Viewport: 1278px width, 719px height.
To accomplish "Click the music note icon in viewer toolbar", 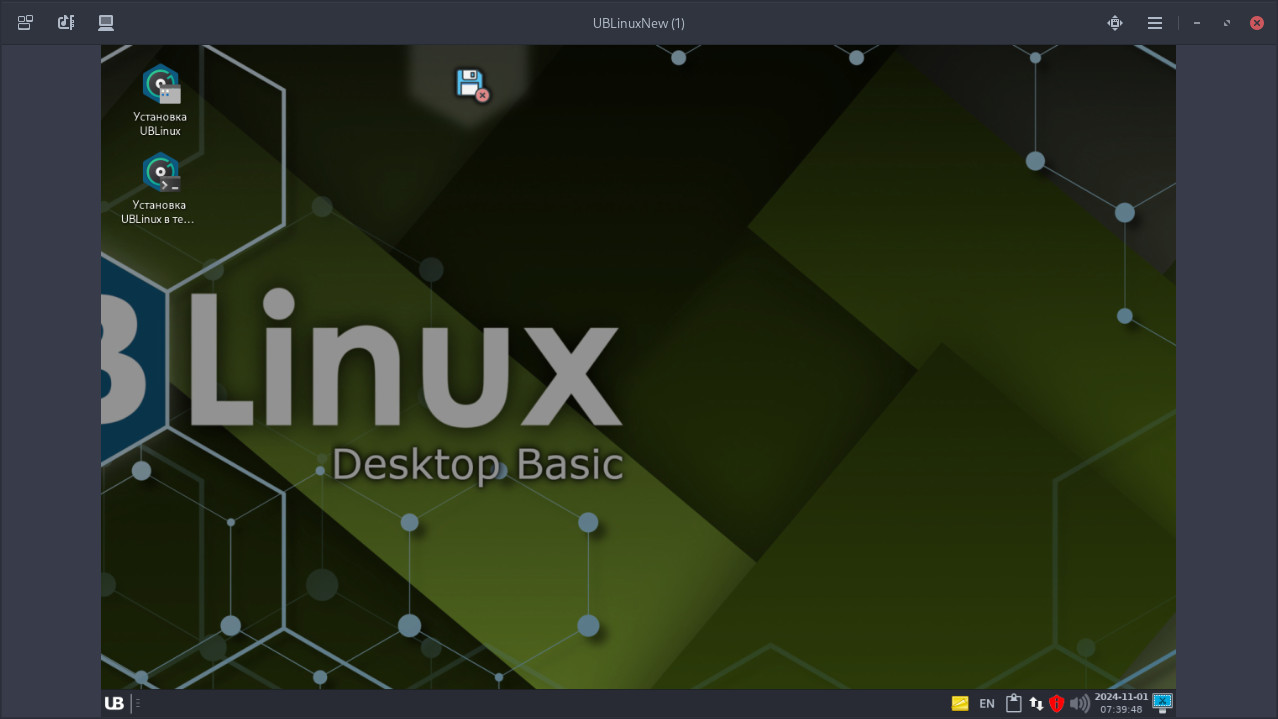I will (x=66, y=23).
